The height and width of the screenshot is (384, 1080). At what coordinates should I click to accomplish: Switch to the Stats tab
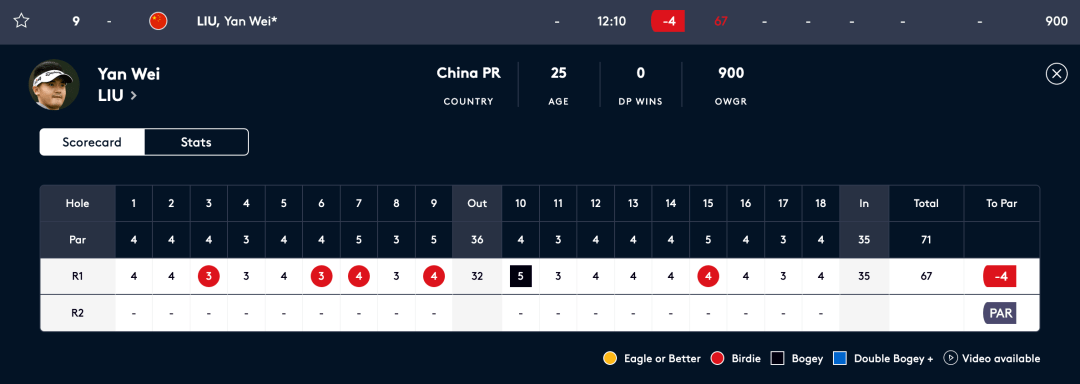(196, 142)
